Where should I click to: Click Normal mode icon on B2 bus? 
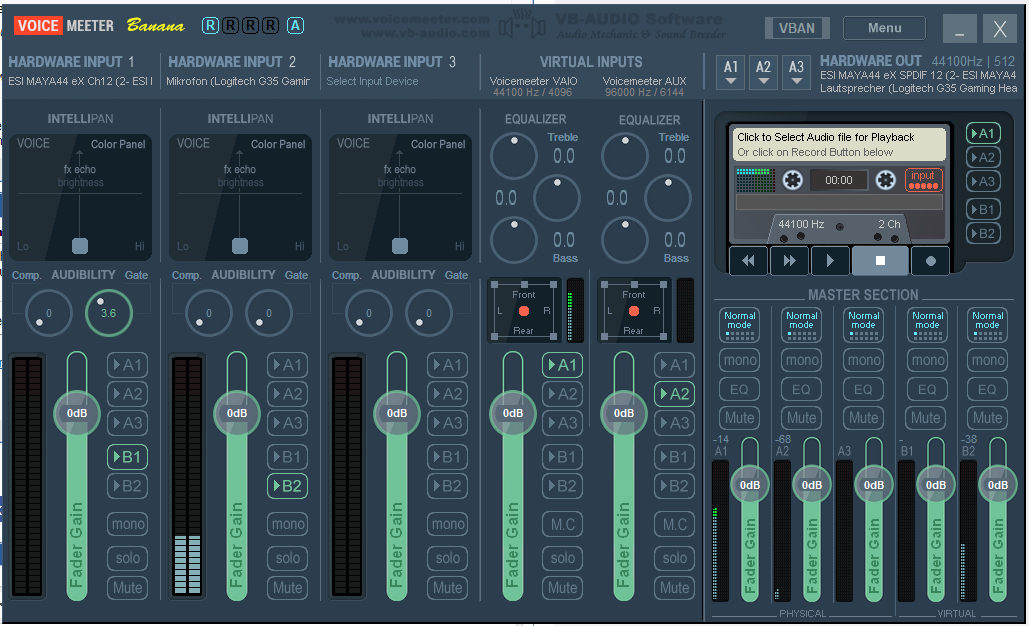tap(988, 325)
